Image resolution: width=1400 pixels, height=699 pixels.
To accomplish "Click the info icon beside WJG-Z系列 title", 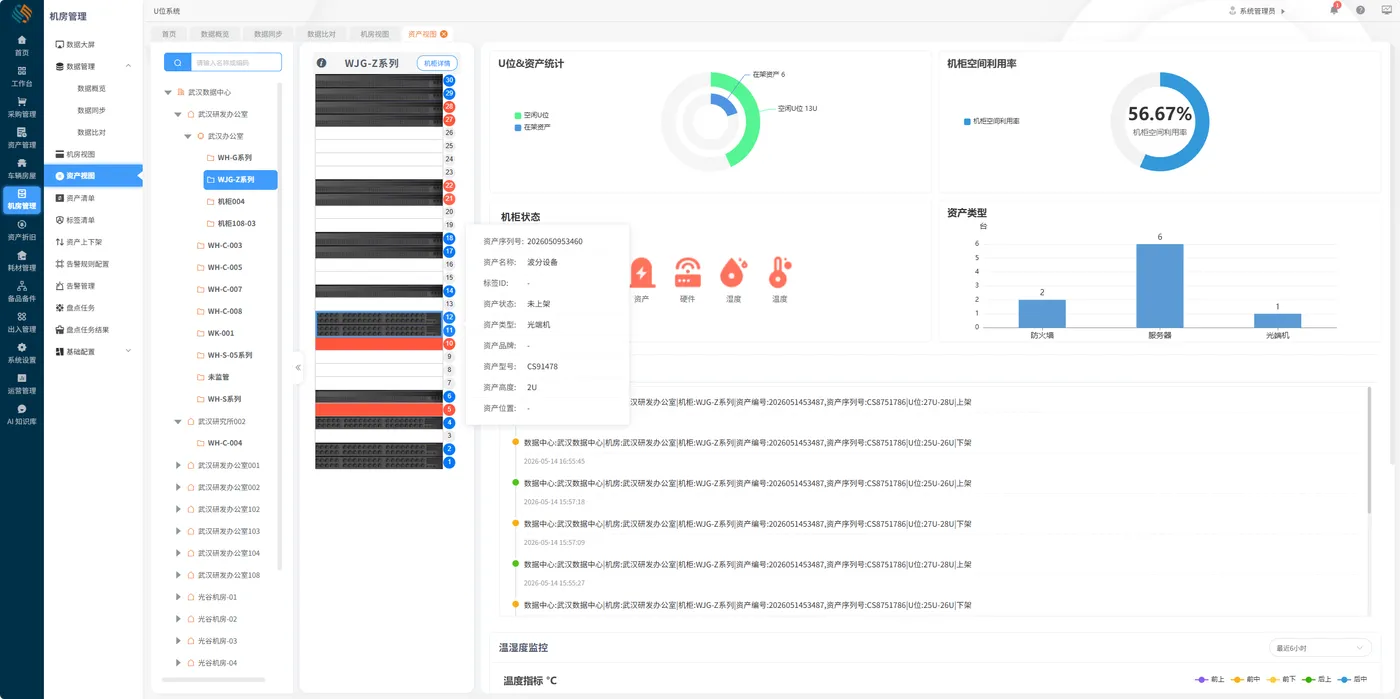I will (x=322, y=63).
